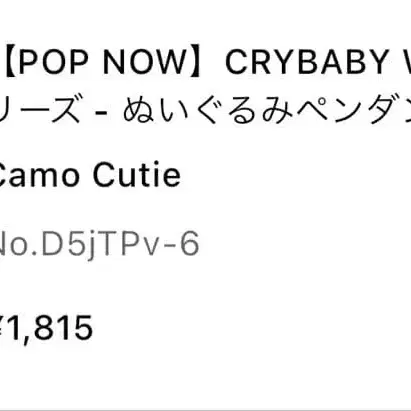Select the word CRYBABY in the title
Viewport: 411px width, 411px height.
coord(306,62)
